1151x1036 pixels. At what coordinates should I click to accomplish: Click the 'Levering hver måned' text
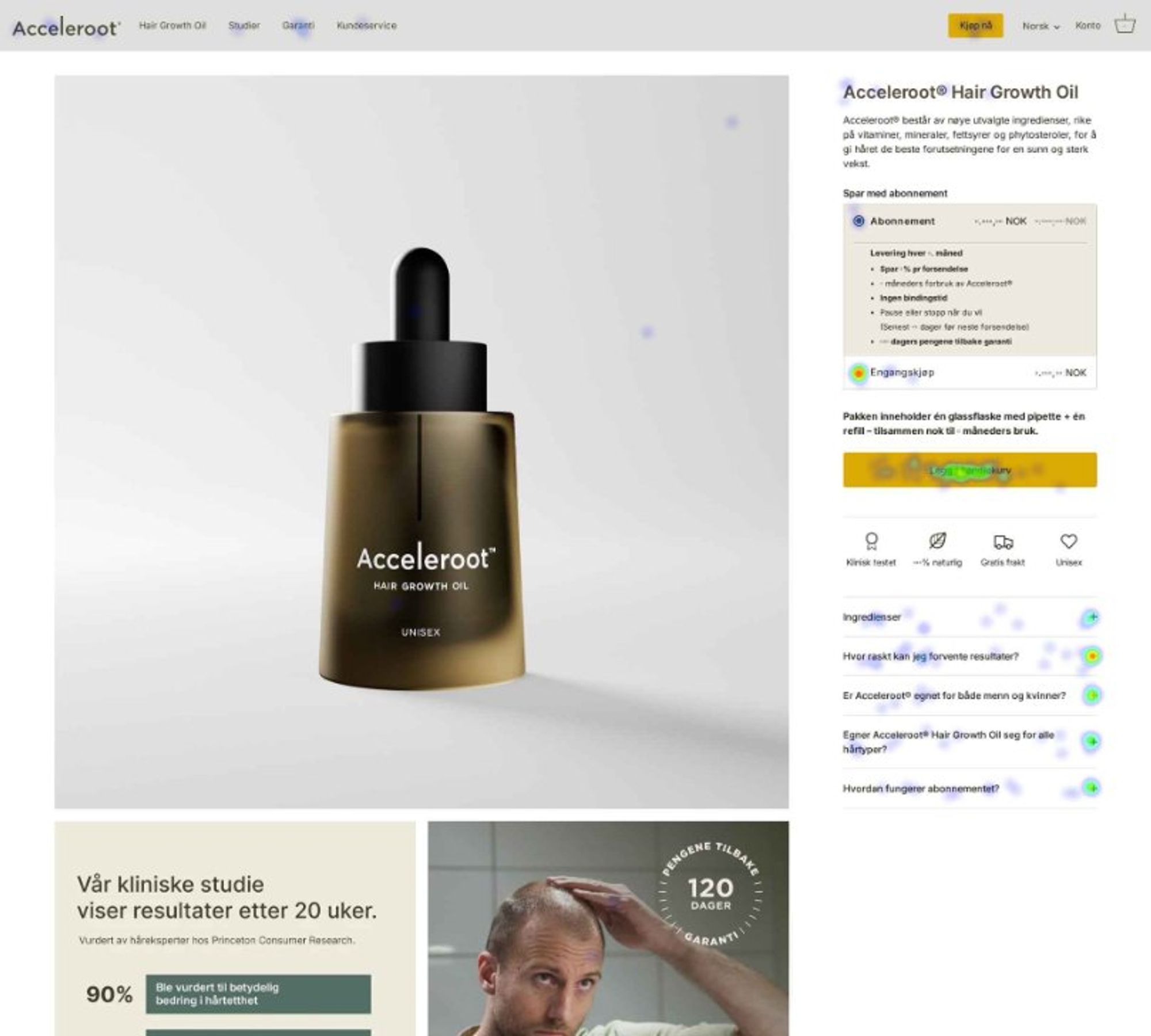916,253
